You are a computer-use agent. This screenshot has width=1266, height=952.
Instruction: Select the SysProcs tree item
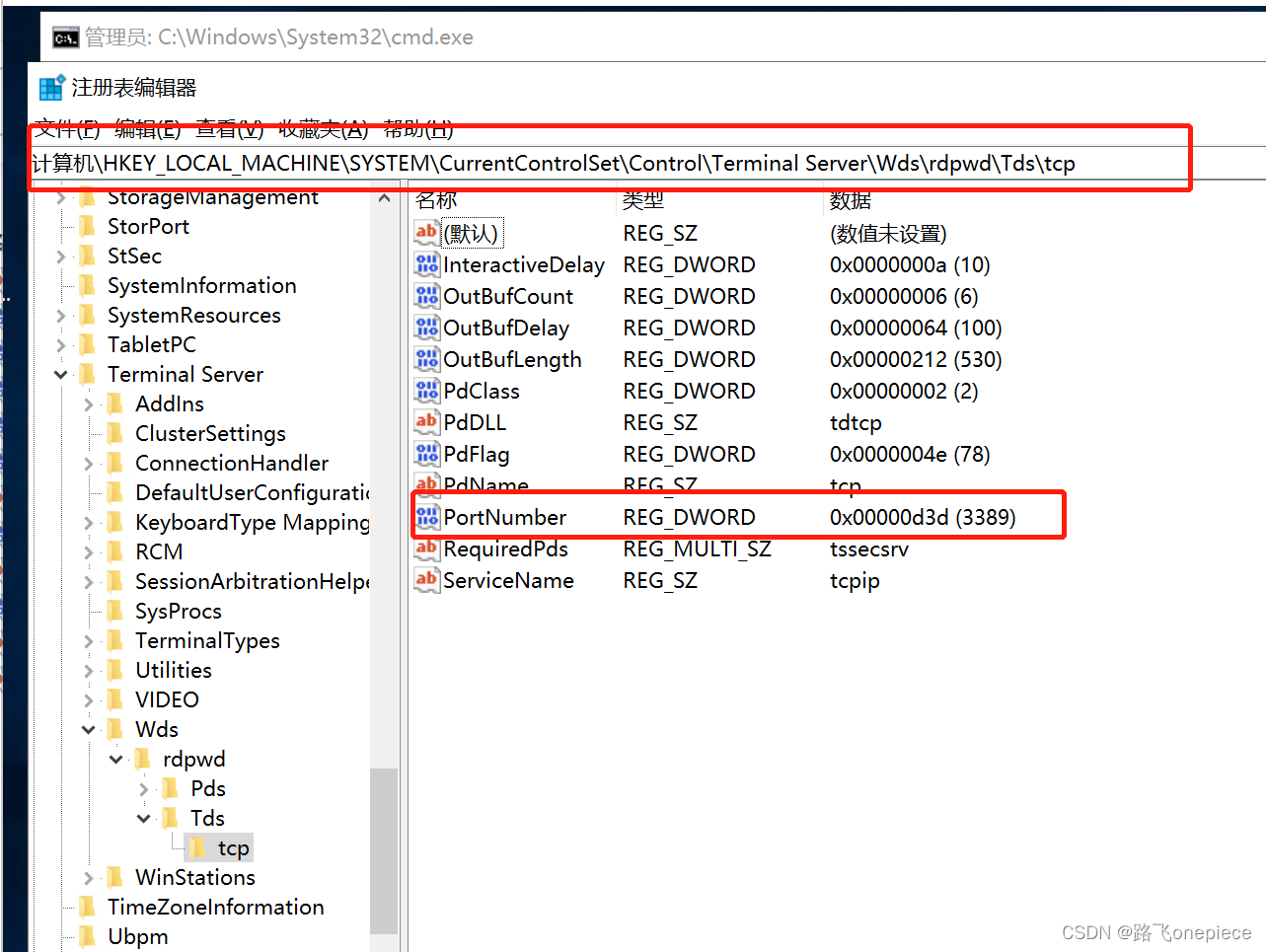coord(178,611)
